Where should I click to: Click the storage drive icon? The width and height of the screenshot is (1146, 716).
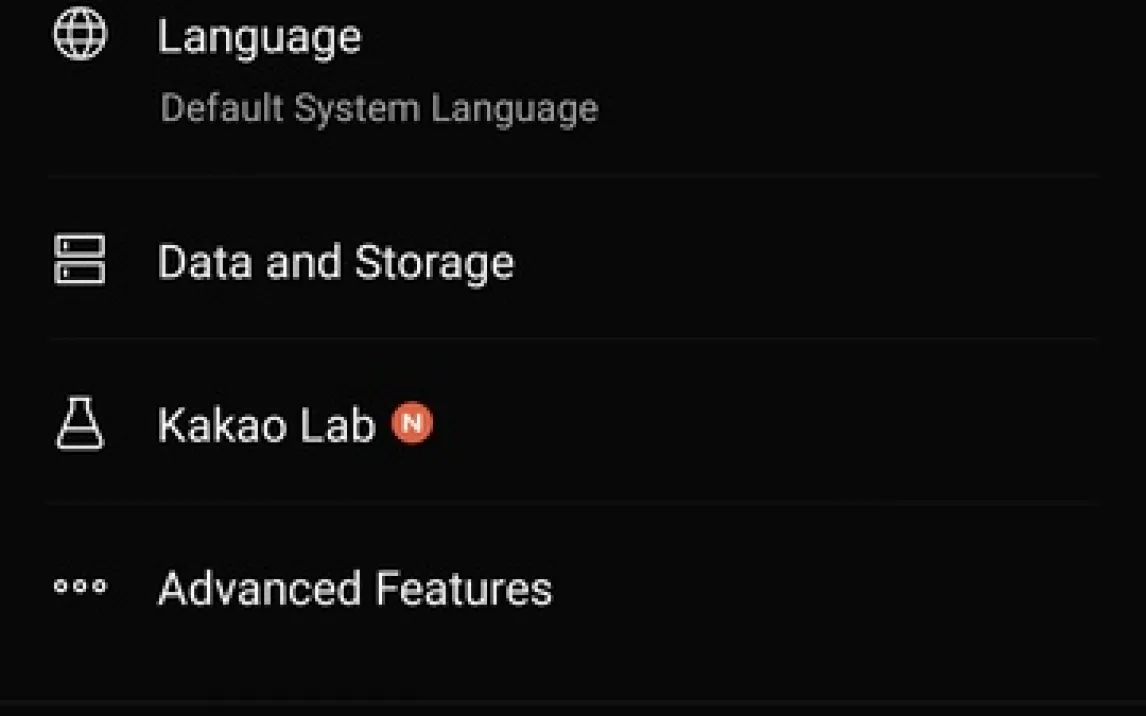(x=80, y=260)
